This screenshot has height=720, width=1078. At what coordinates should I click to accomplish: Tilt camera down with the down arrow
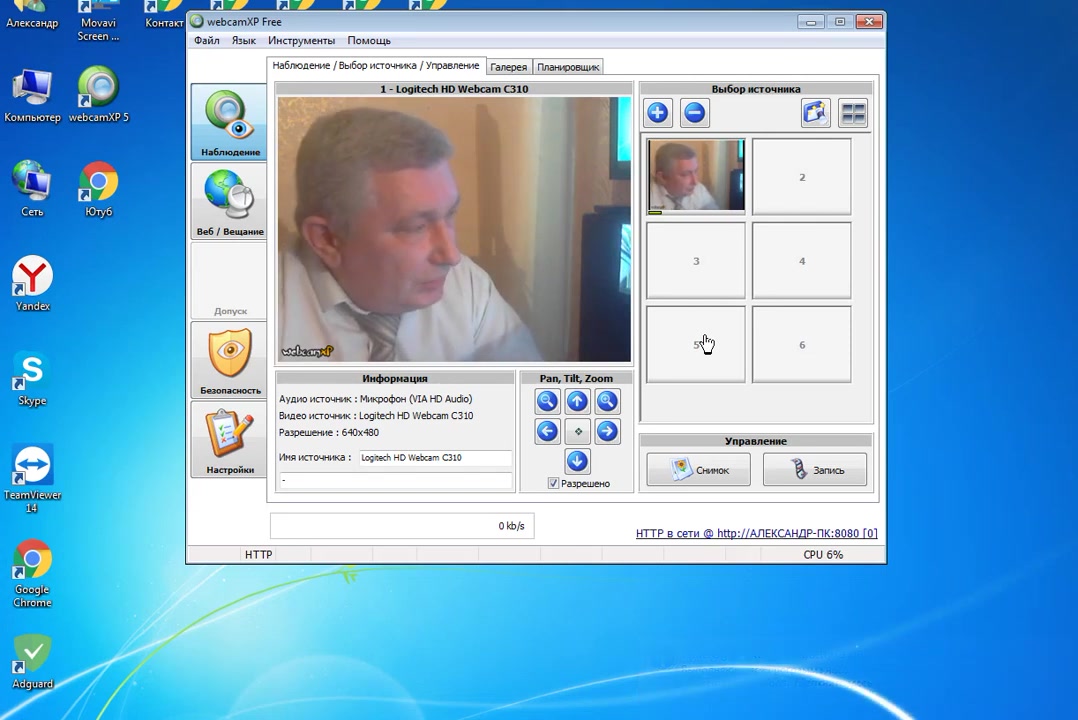click(577, 461)
